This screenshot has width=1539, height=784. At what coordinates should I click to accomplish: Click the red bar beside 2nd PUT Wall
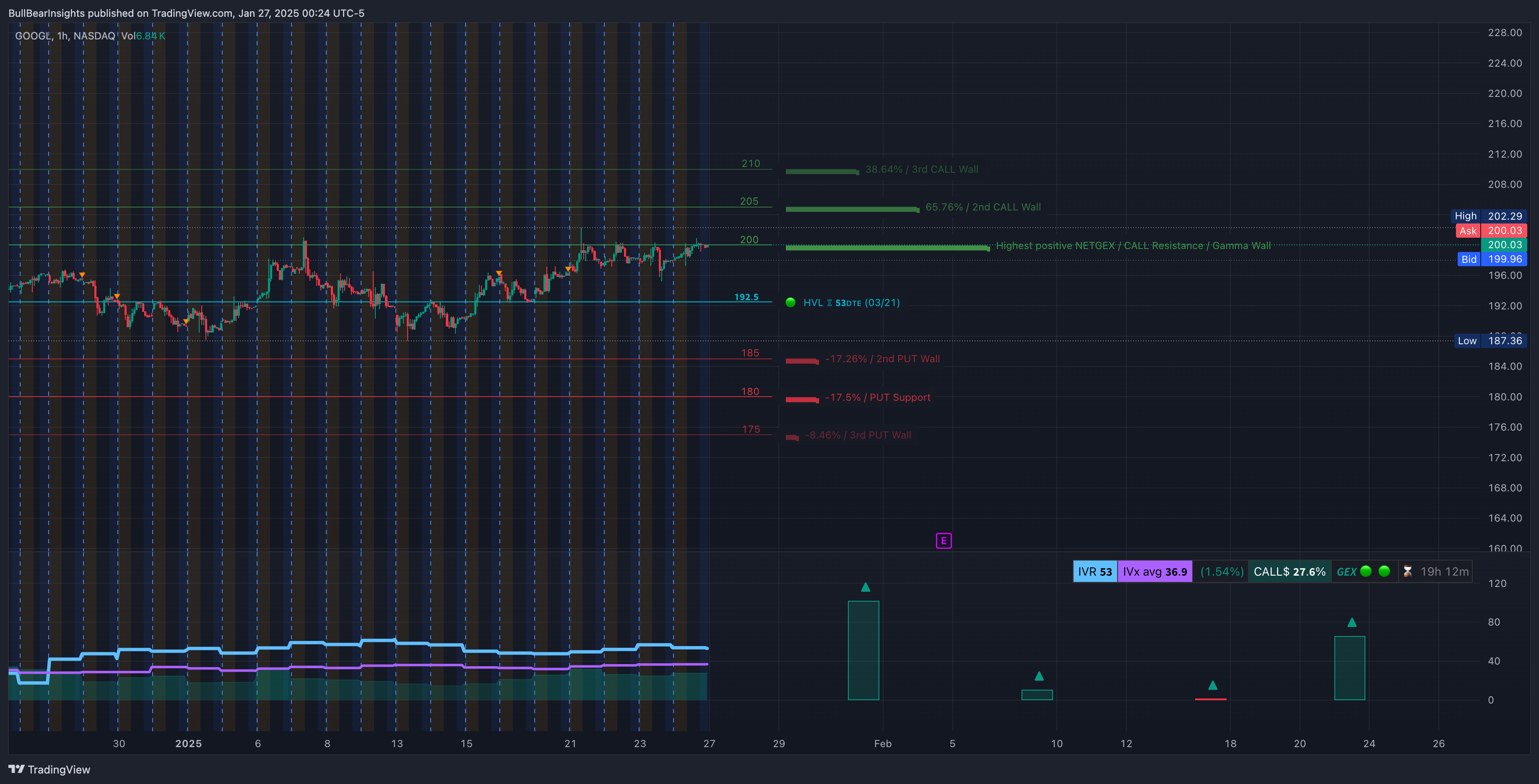coord(802,361)
